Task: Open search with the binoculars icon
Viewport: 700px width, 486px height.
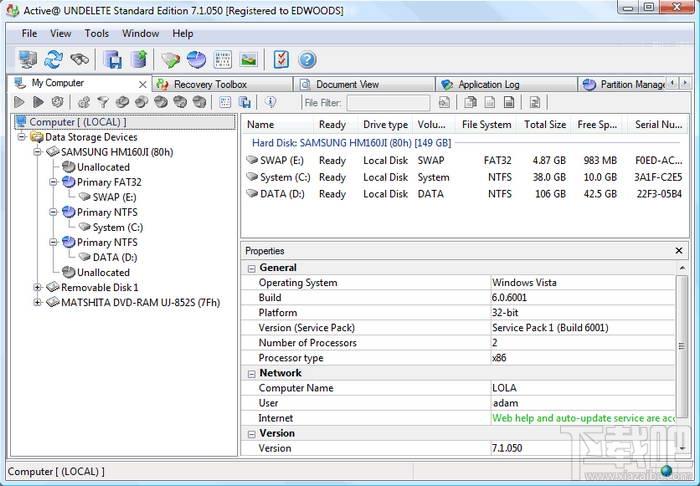Action: (x=79, y=59)
